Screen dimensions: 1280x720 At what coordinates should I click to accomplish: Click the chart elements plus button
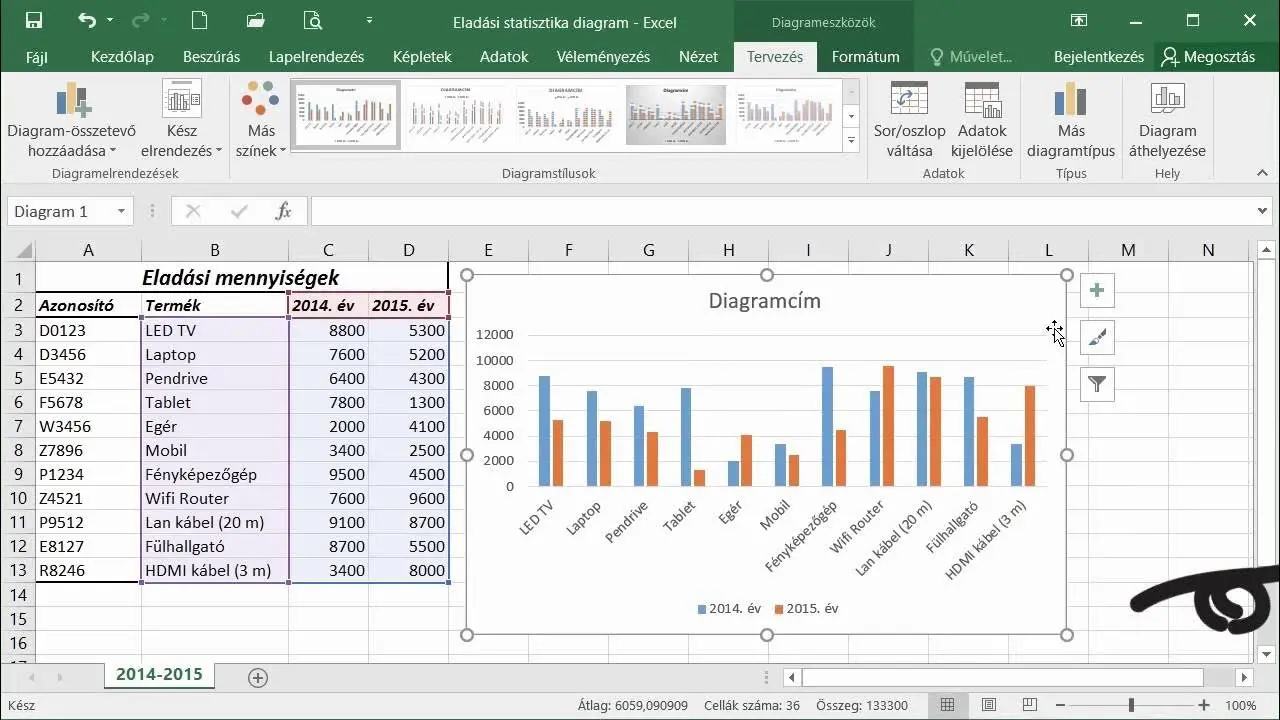pyautogui.click(x=1097, y=291)
